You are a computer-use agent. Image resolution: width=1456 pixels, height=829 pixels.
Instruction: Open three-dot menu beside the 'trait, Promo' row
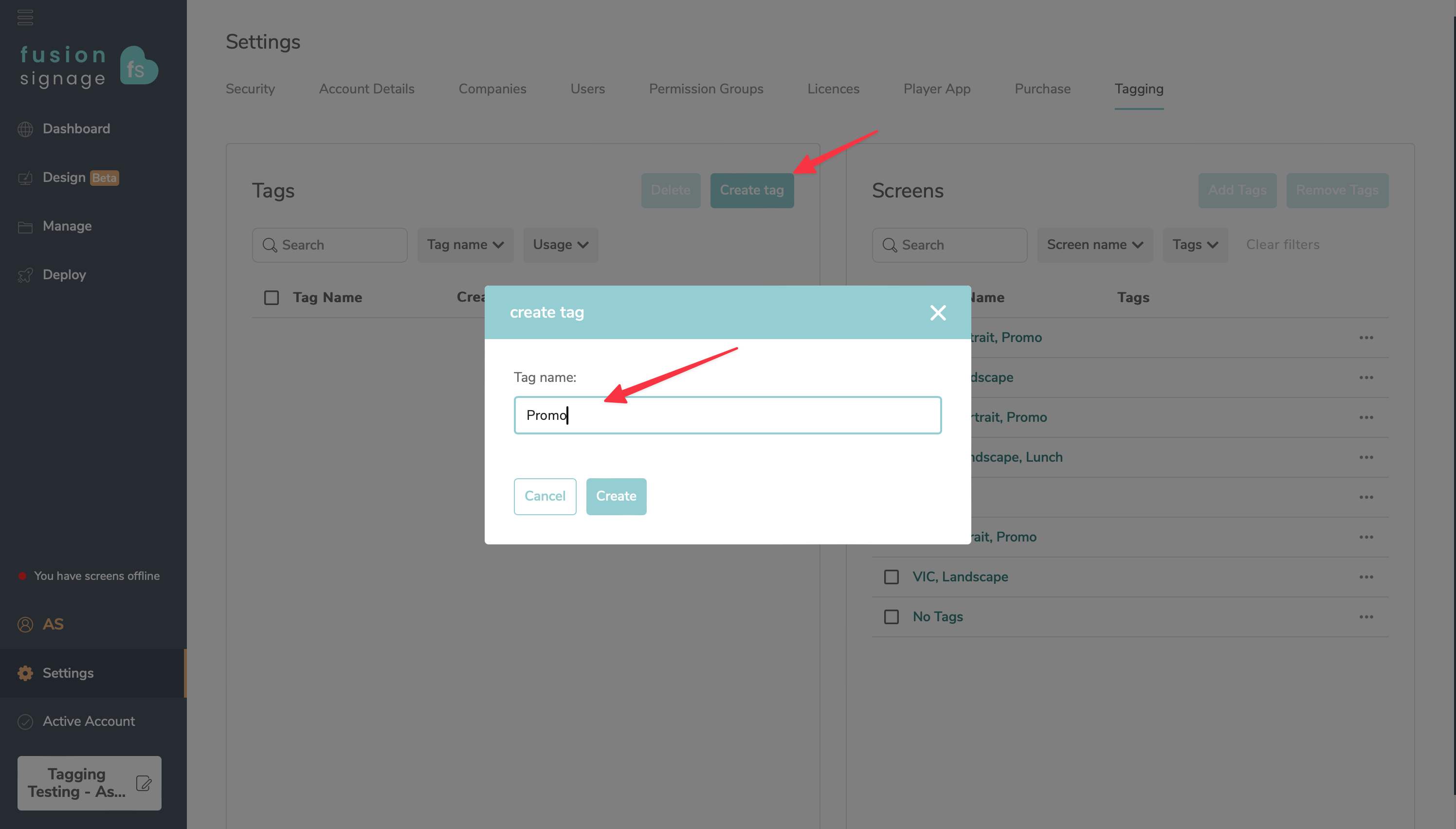click(x=1366, y=417)
